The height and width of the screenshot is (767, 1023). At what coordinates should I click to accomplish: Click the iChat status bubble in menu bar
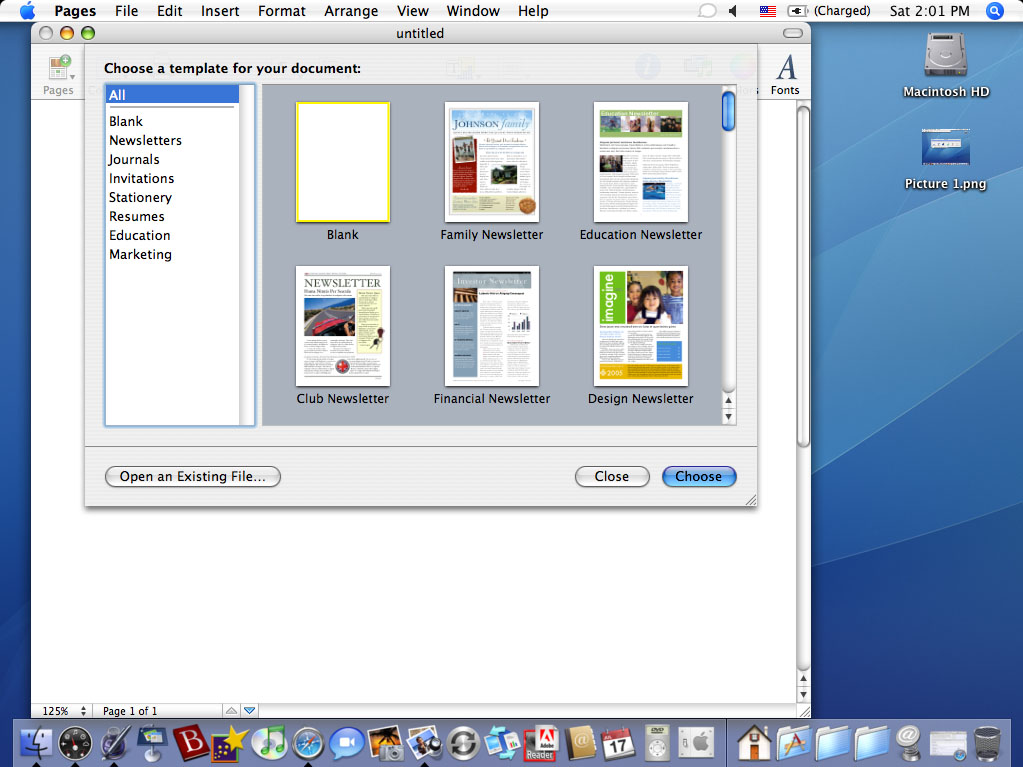click(707, 10)
